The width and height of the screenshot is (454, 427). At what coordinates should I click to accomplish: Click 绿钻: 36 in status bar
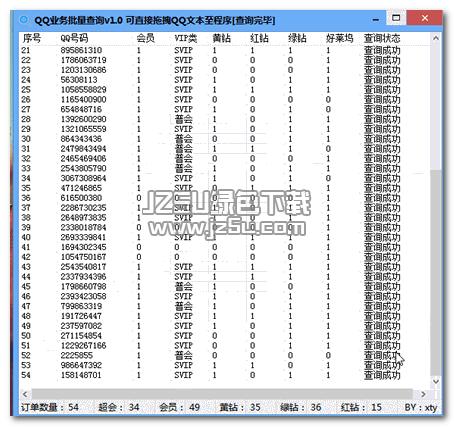click(x=301, y=407)
